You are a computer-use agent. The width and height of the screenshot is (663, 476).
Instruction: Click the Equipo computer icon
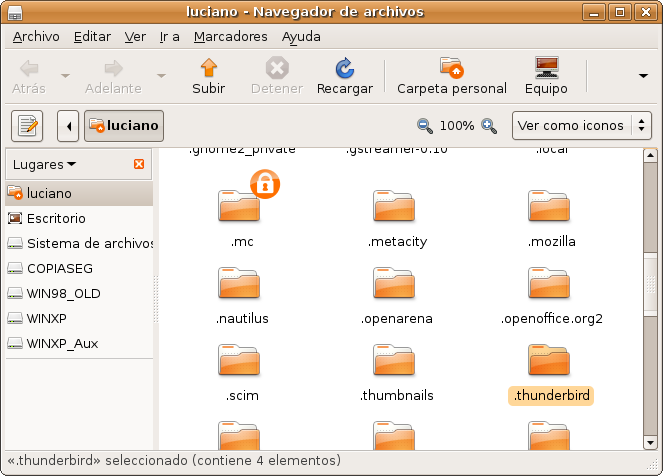[x=546, y=68]
